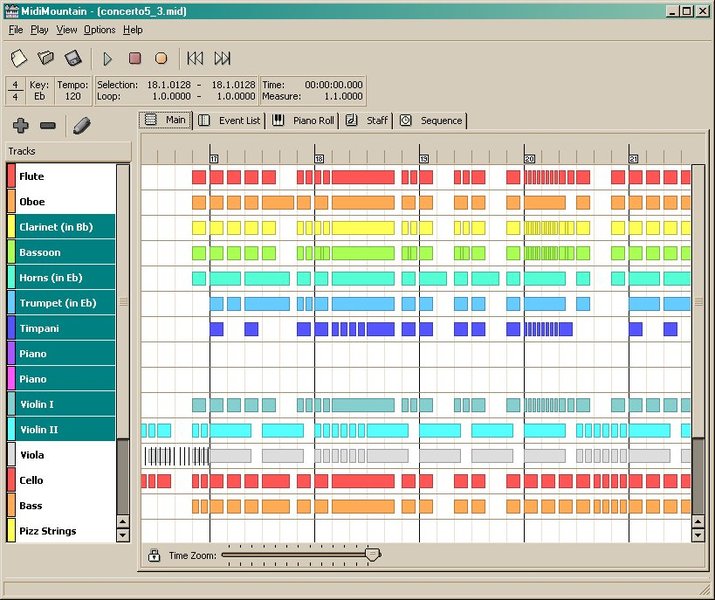Click the MidiMountain title bar app icon
Image resolution: width=715 pixels, height=600 pixels.
tap(11, 11)
